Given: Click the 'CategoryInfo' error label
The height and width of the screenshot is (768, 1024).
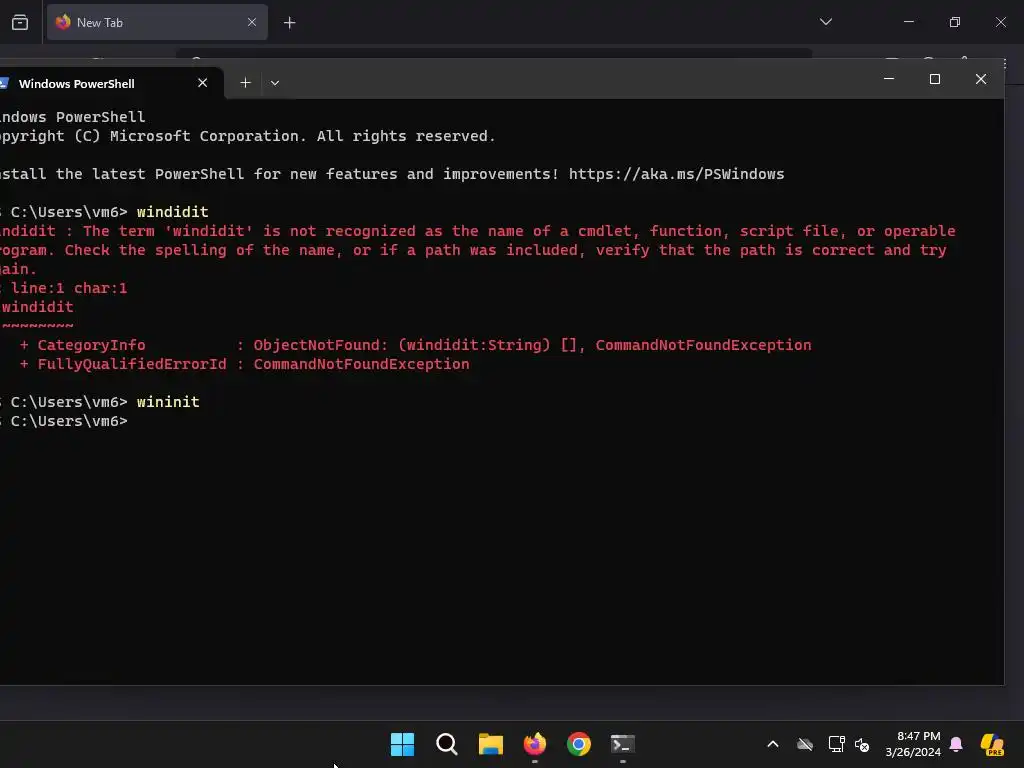Looking at the screenshot, I should pos(91,345).
